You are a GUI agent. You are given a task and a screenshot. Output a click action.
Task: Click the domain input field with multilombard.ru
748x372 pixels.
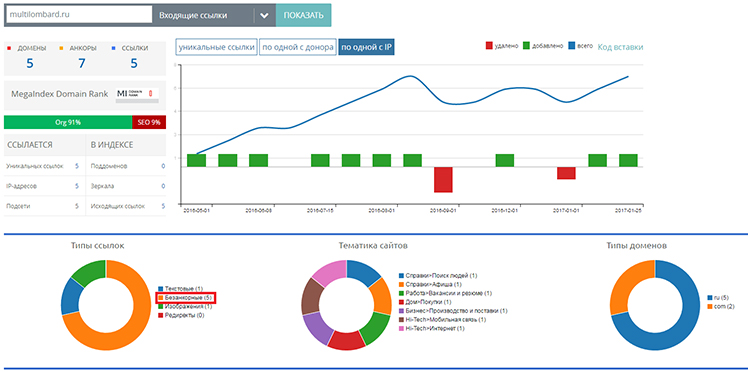click(78, 15)
